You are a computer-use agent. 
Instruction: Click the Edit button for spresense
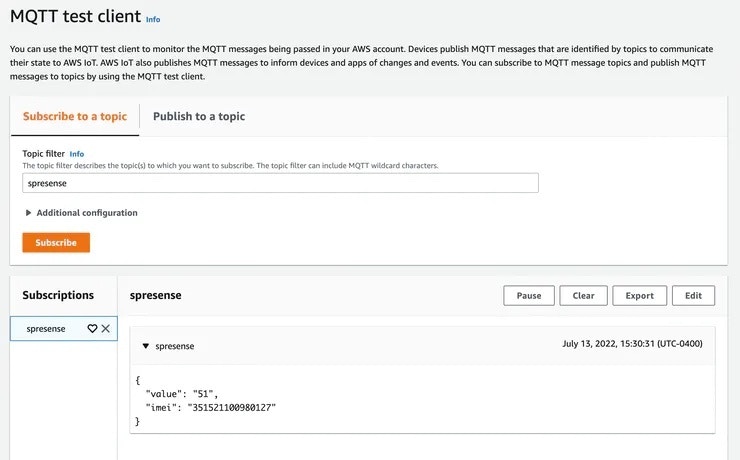tap(694, 296)
